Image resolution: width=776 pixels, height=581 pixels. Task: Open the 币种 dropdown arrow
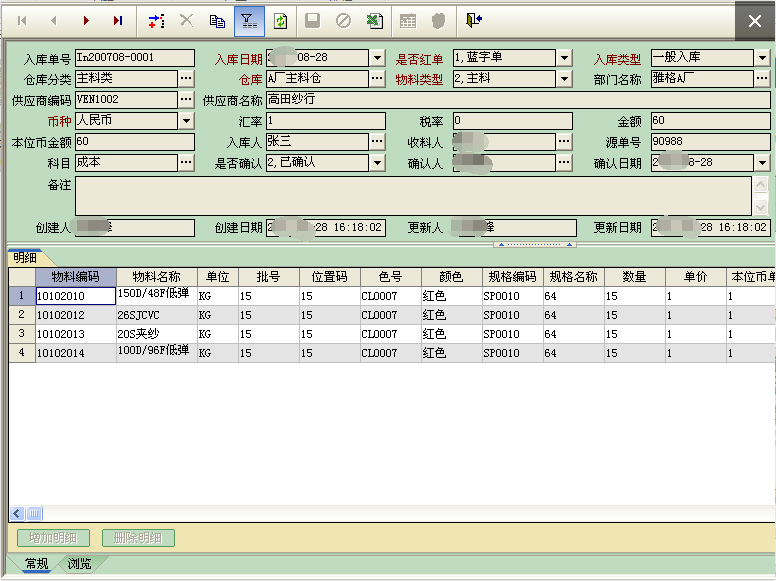coord(186,121)
